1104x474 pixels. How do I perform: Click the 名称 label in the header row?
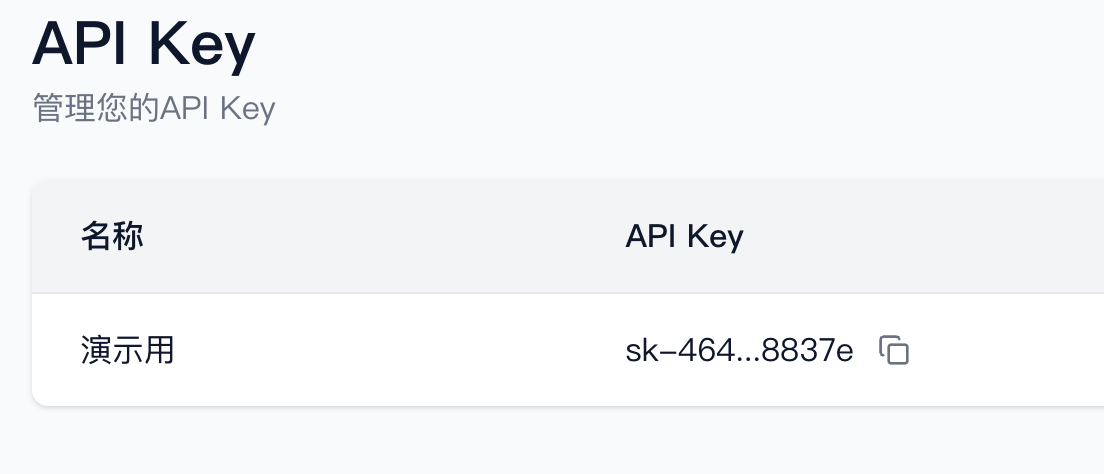[x=112, y=237]
